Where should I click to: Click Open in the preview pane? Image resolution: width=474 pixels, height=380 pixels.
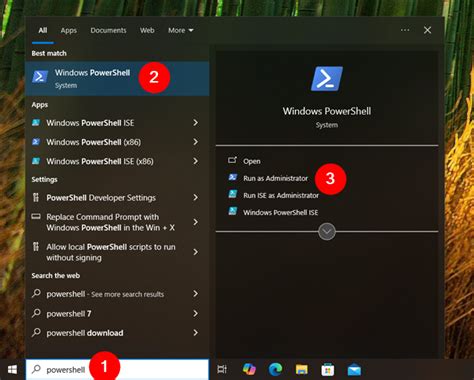click(252, 161)
